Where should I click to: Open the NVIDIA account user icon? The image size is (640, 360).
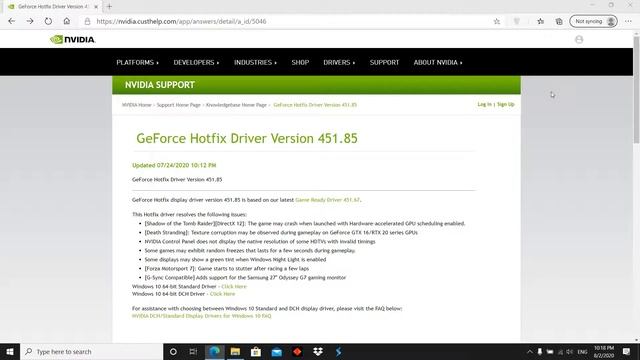coord(579,40)
